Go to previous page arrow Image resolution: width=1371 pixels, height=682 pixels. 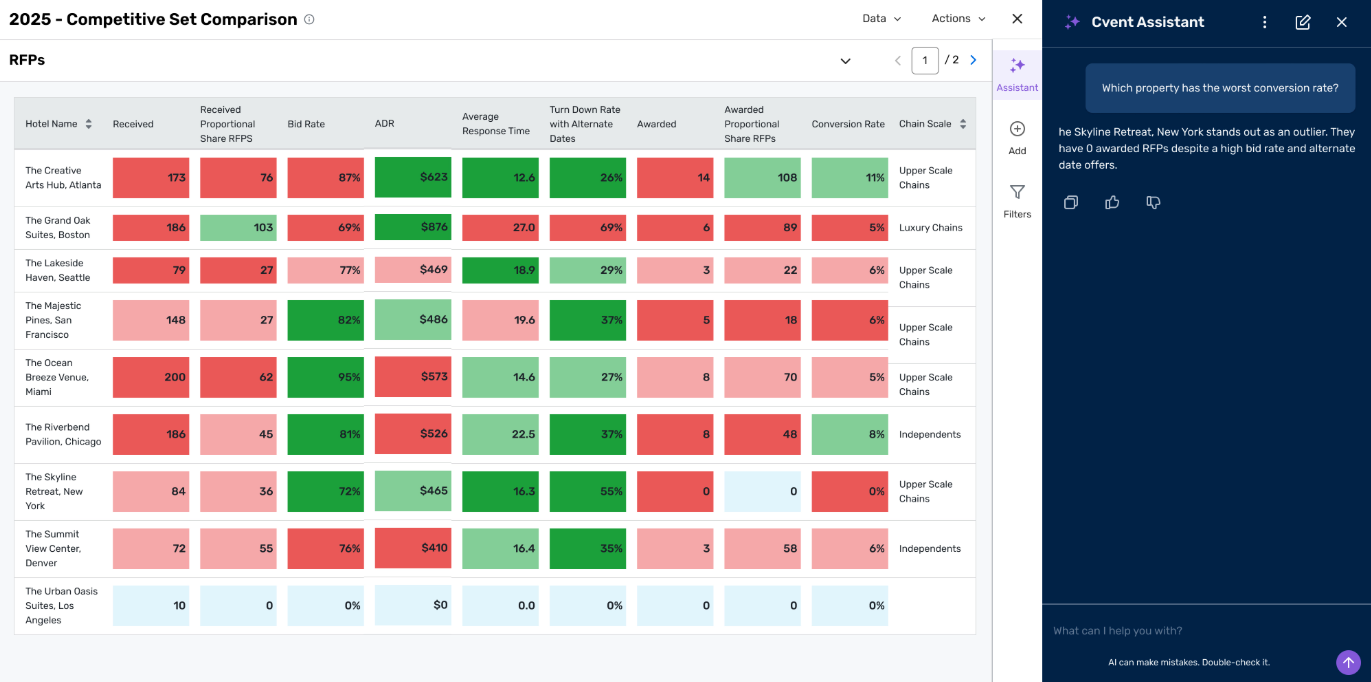(897, 60)
